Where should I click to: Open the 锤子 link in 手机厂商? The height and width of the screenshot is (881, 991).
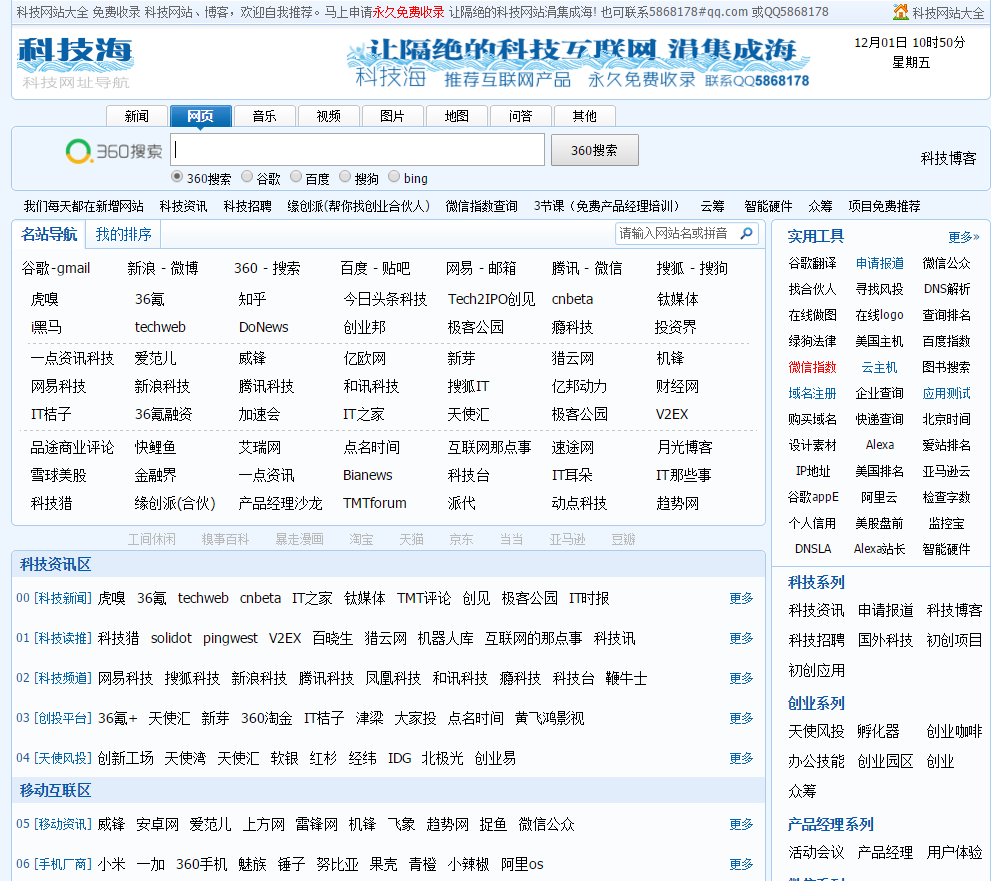point(291,864)
